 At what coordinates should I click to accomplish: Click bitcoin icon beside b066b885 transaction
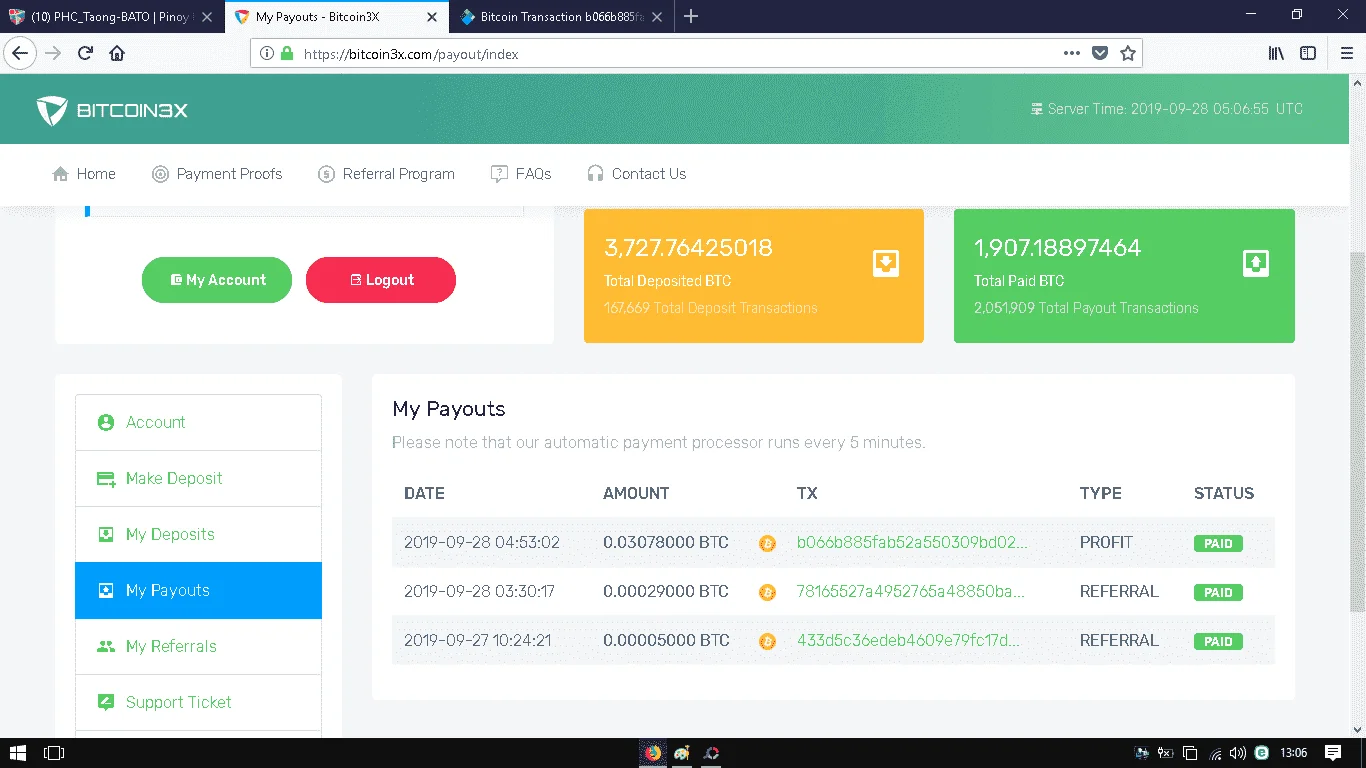coord(767,543)
